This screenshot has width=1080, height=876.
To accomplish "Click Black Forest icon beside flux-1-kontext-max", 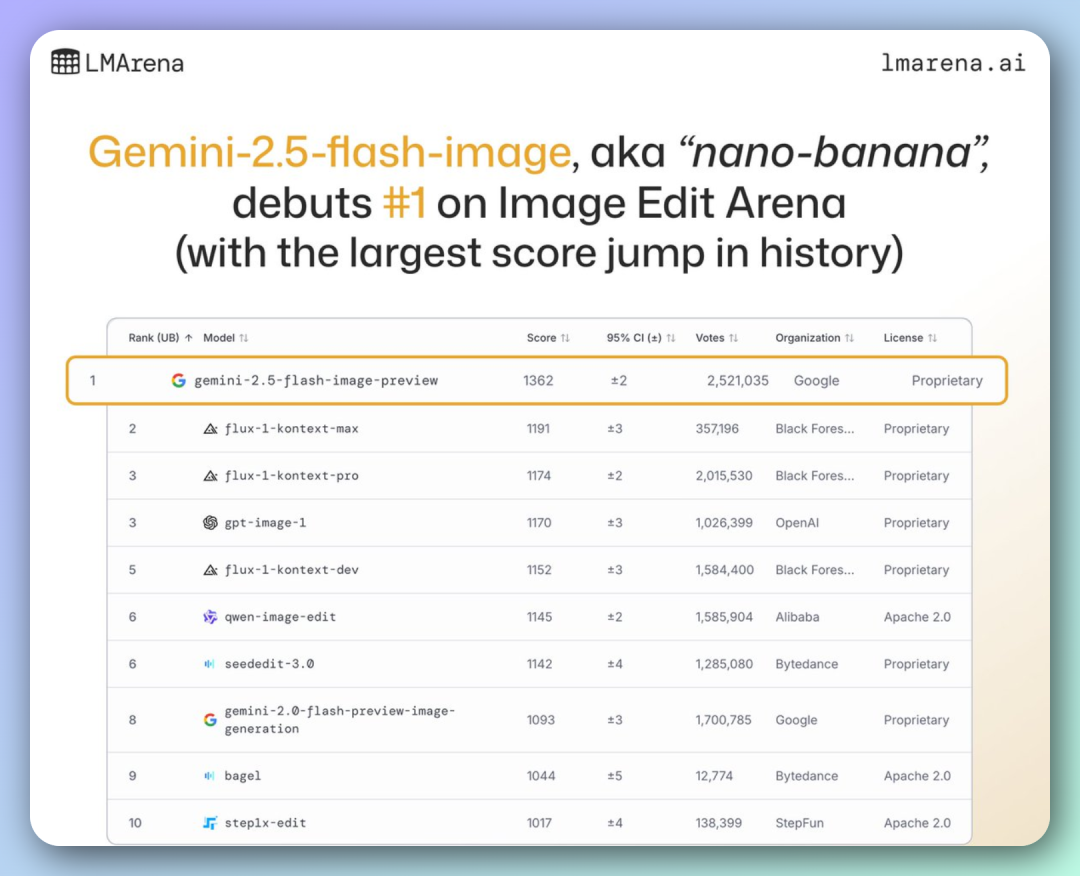I will pos(210,429).
